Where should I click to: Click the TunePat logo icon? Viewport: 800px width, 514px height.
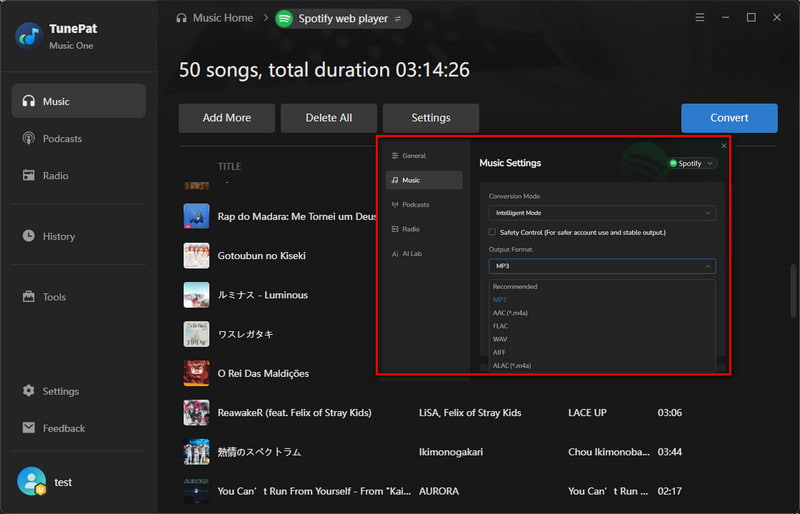[x=29, y=36]
